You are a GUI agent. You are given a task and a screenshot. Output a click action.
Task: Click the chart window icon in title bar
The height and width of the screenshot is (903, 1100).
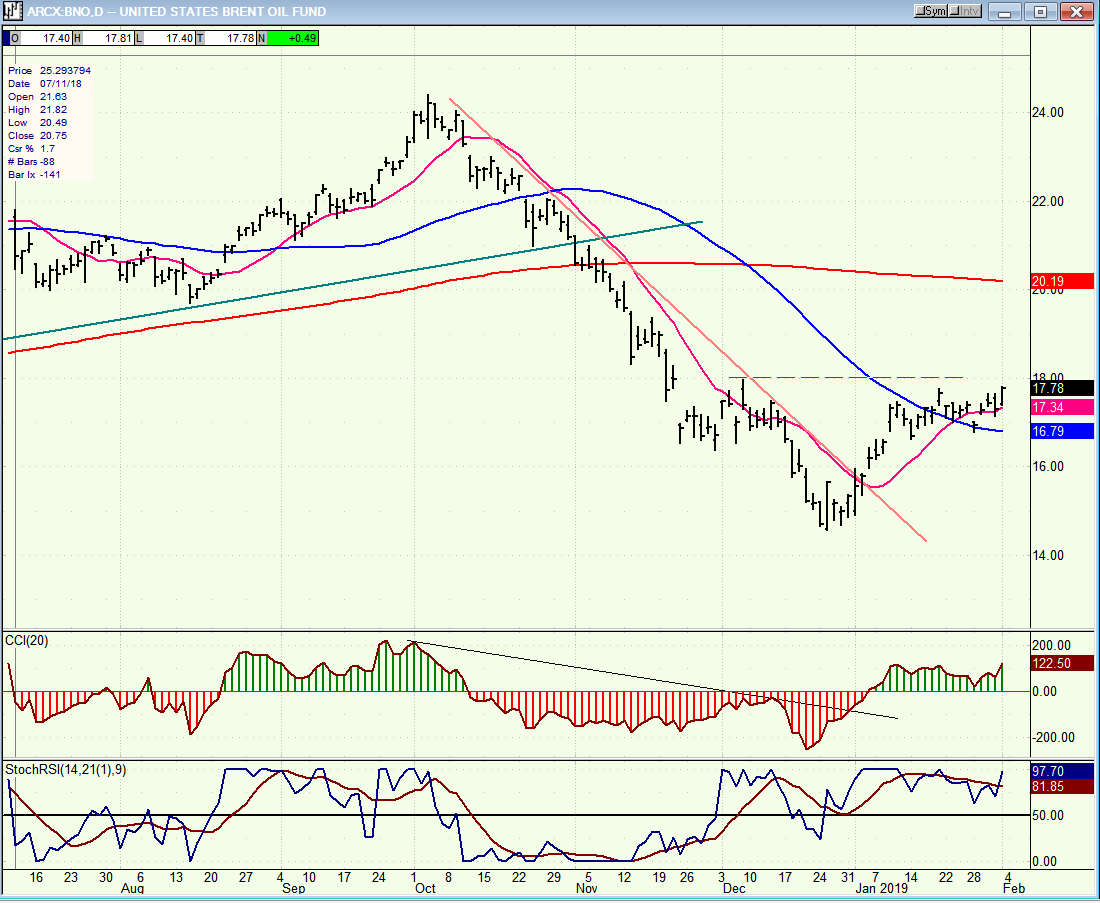(x=13, y=11)
